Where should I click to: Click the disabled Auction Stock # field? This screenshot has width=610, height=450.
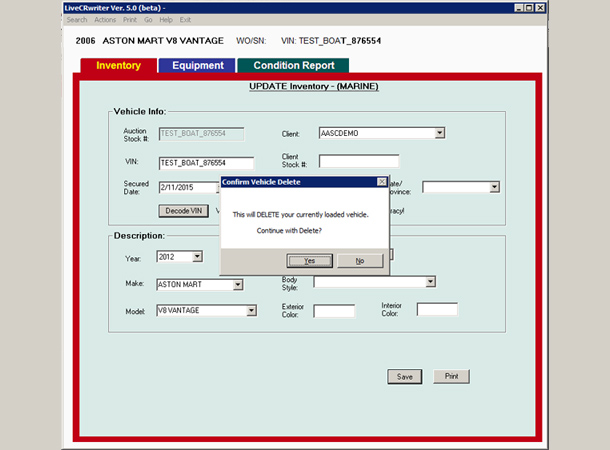201,134
